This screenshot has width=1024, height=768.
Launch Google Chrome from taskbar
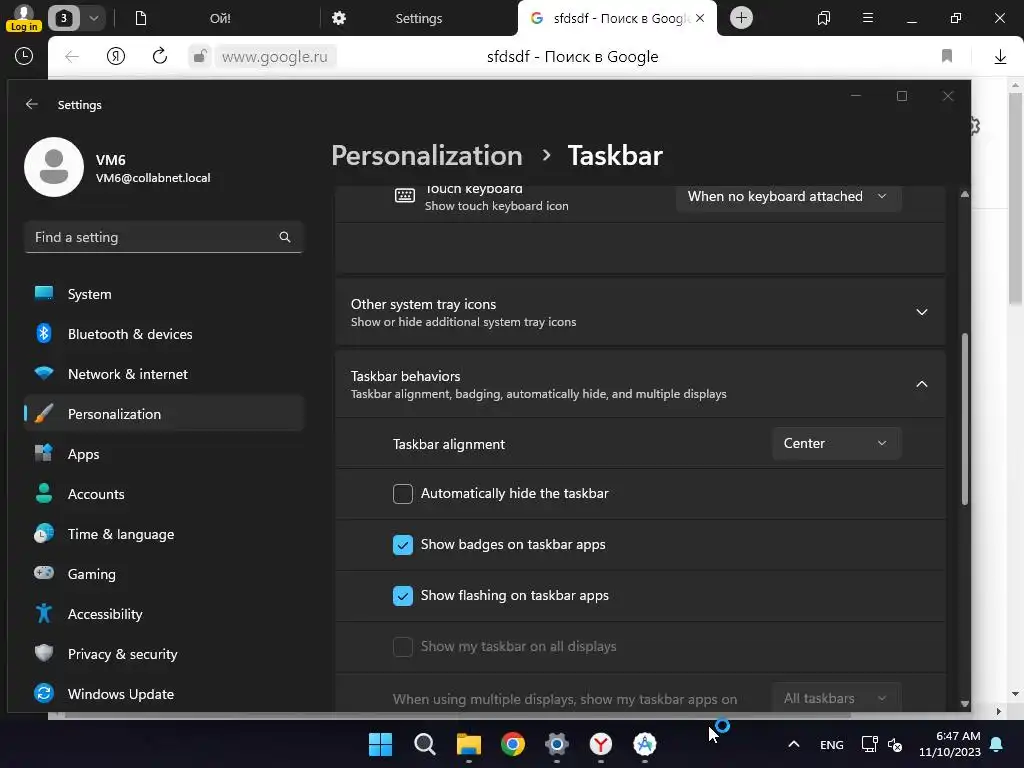(x=513, y=744)
